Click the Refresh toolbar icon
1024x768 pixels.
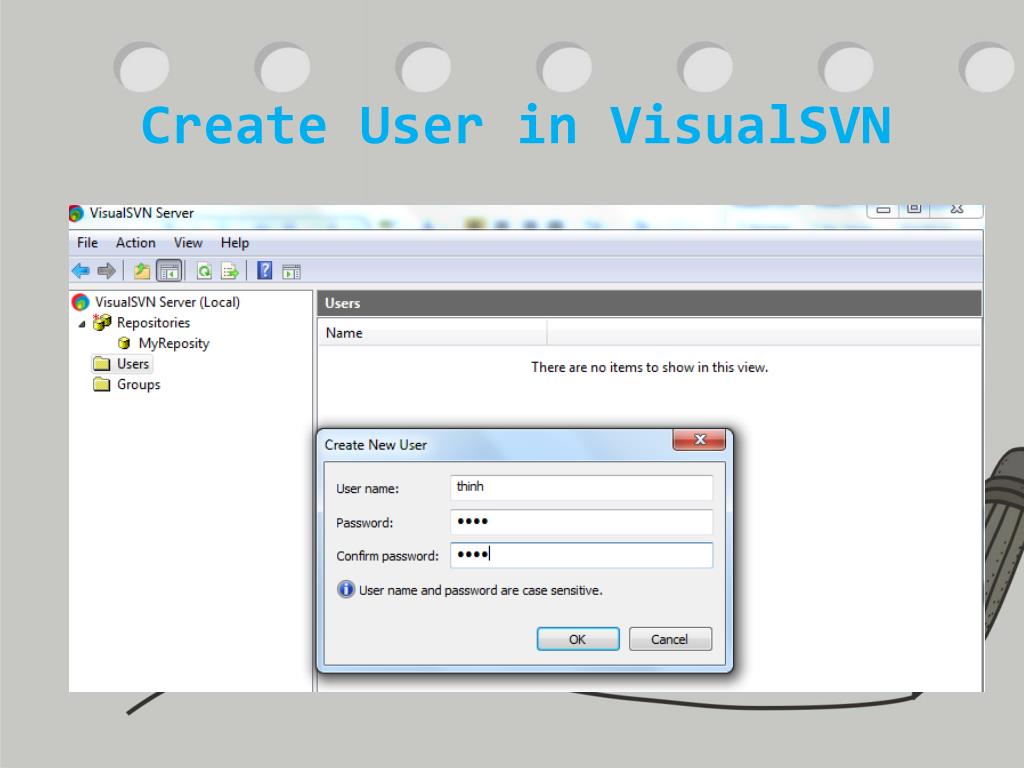click(204, 270)
